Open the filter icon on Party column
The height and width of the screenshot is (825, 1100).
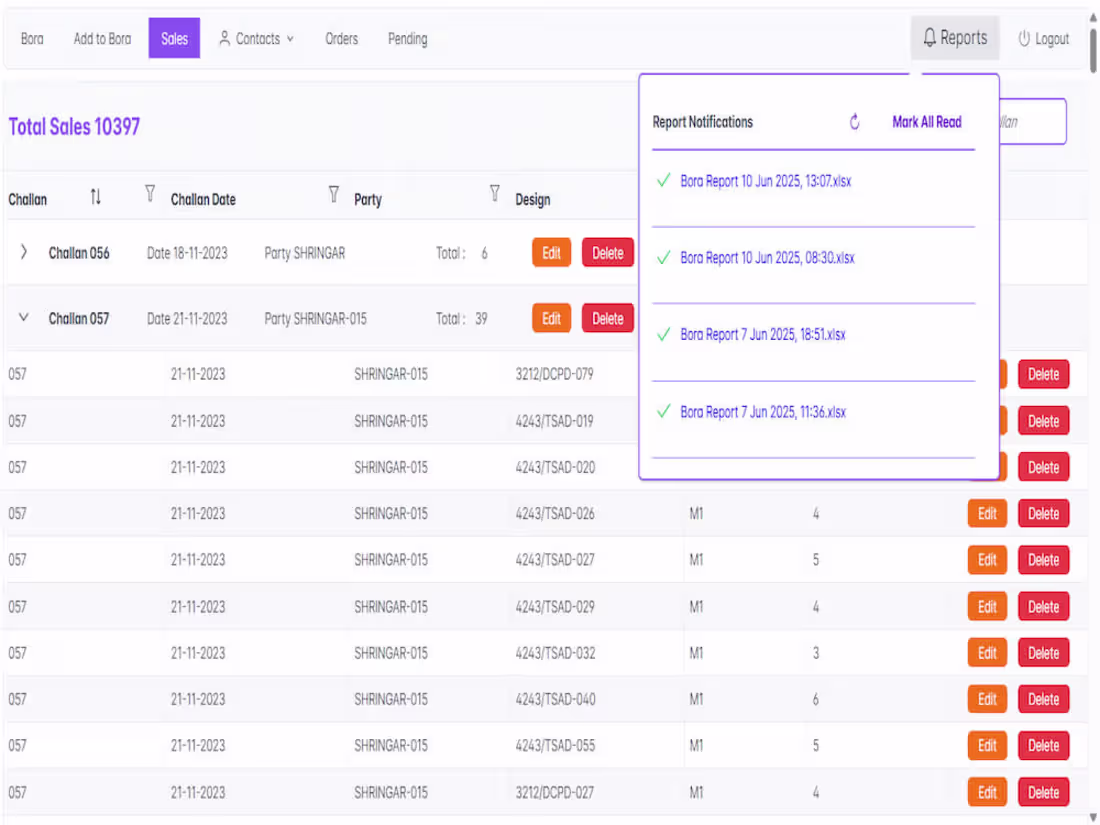(x=494, y=193)
